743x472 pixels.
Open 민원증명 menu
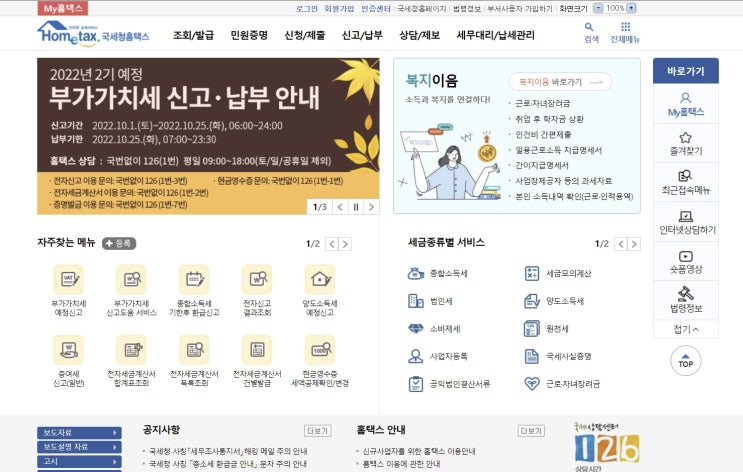249,35
